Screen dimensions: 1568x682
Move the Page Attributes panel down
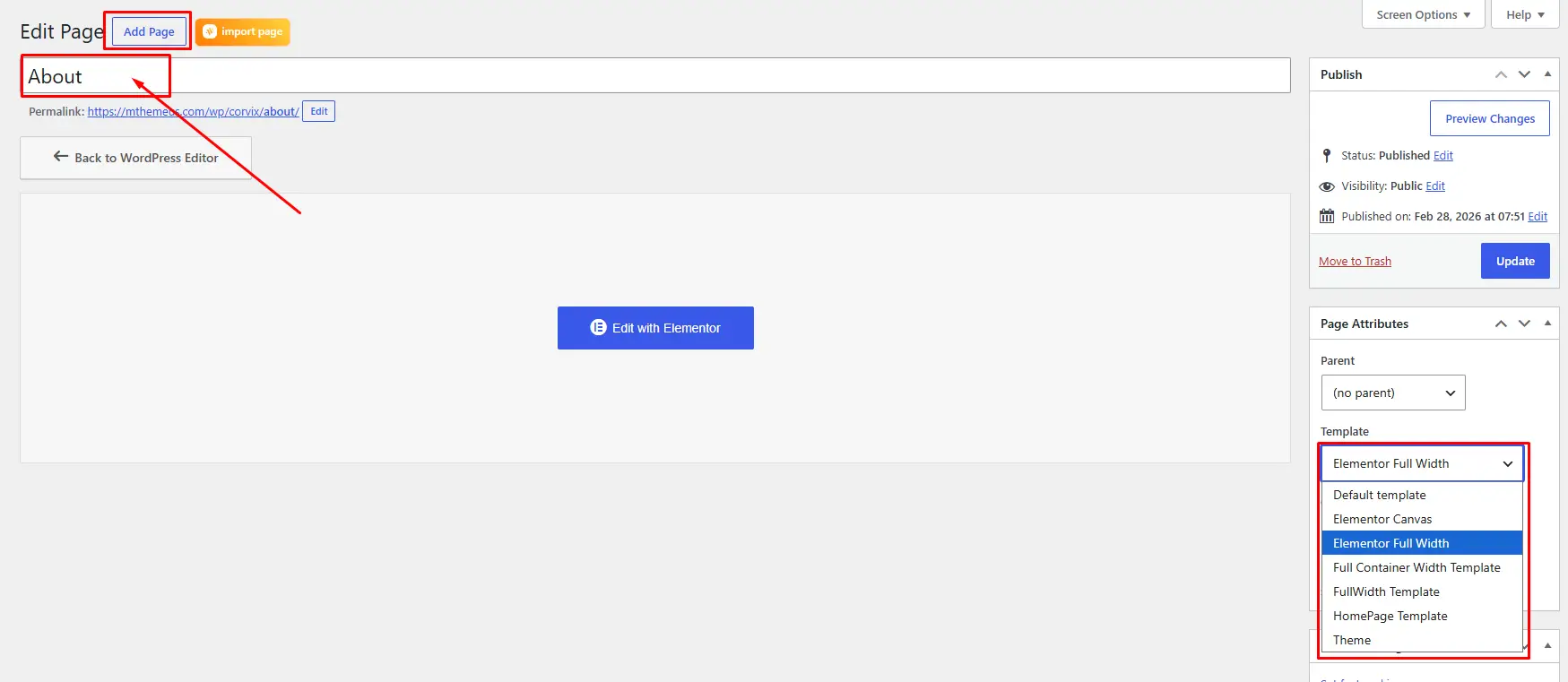(1524, 324)
